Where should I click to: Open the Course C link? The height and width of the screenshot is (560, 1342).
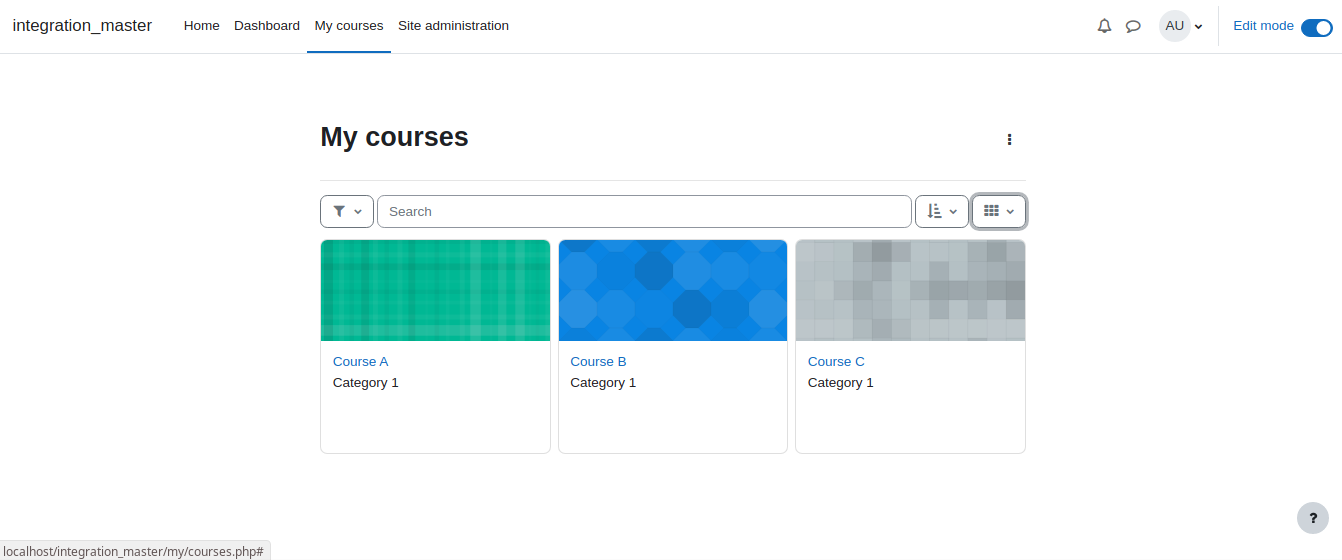(836, 362)
